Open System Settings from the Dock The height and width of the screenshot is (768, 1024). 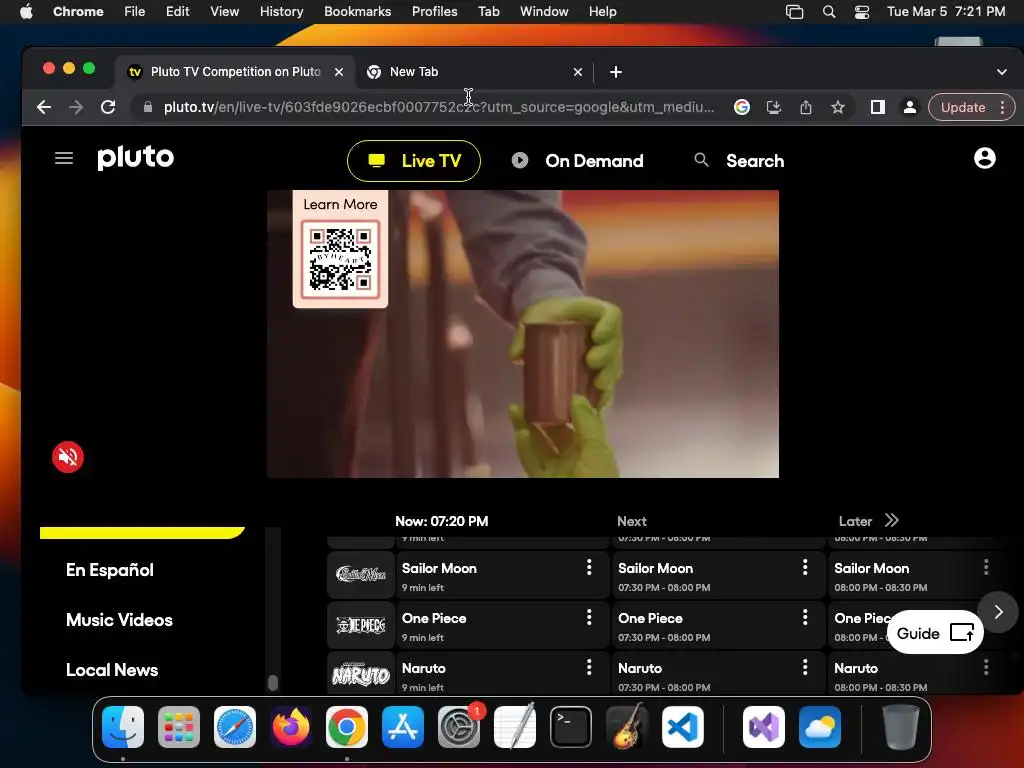pyautogui.click(x=458, y=727)
